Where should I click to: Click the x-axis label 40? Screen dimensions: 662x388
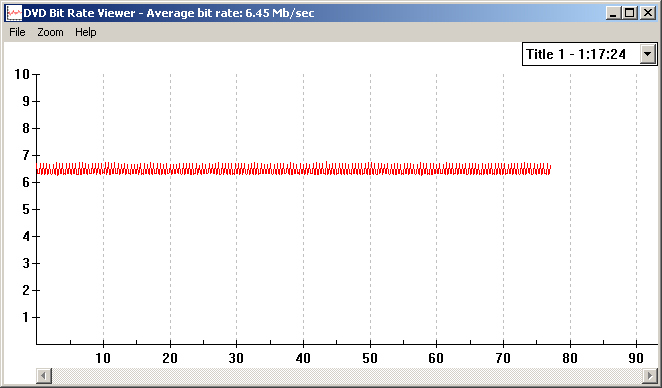tap(303, 358)
